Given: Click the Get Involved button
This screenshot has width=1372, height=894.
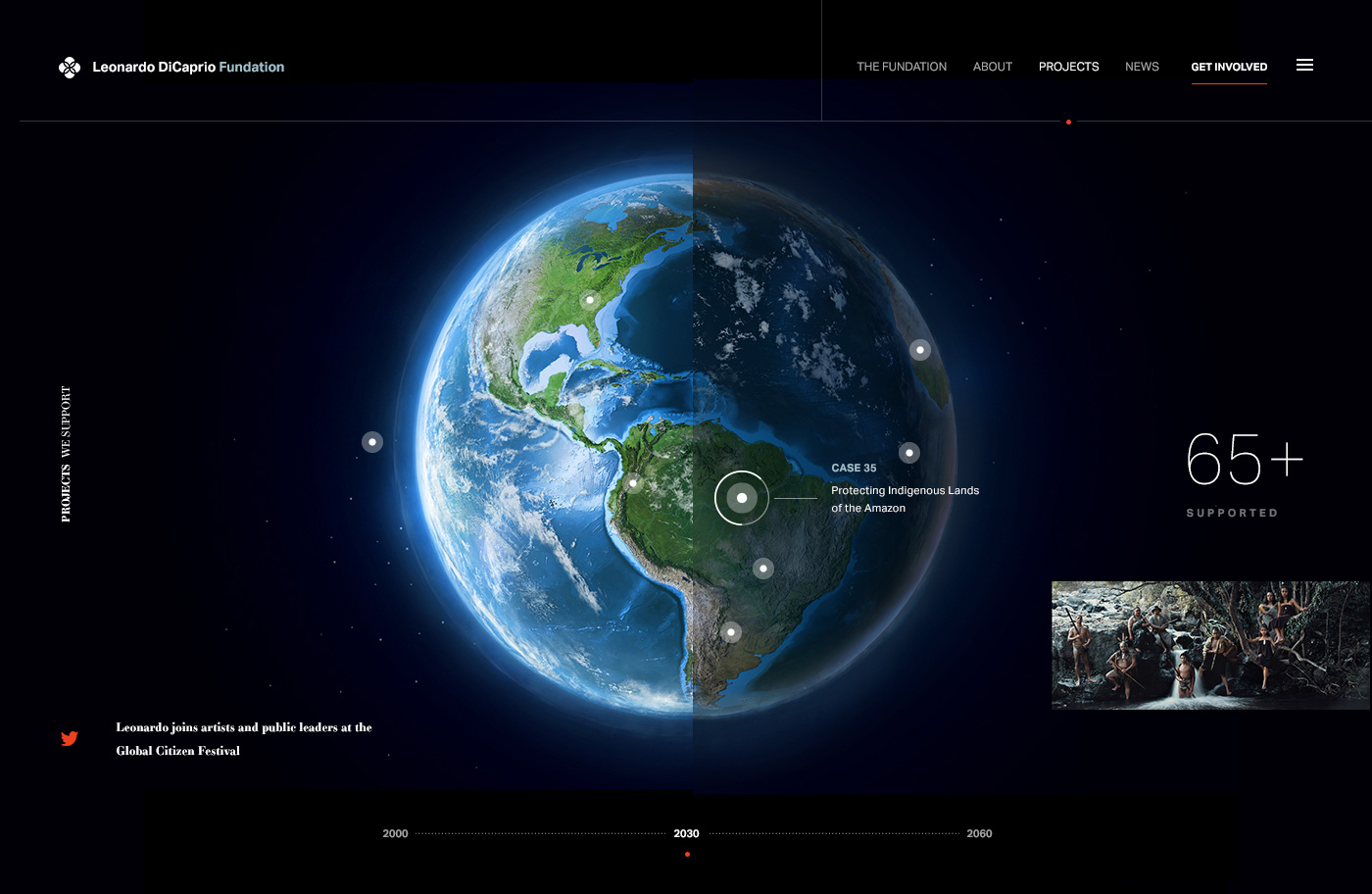Looking at the screenshot, I should coord(1229,67).
